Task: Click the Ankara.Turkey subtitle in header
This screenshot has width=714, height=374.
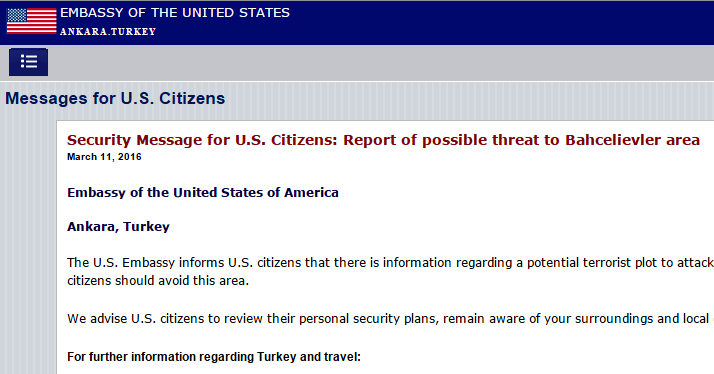Action: coord(108,31)
